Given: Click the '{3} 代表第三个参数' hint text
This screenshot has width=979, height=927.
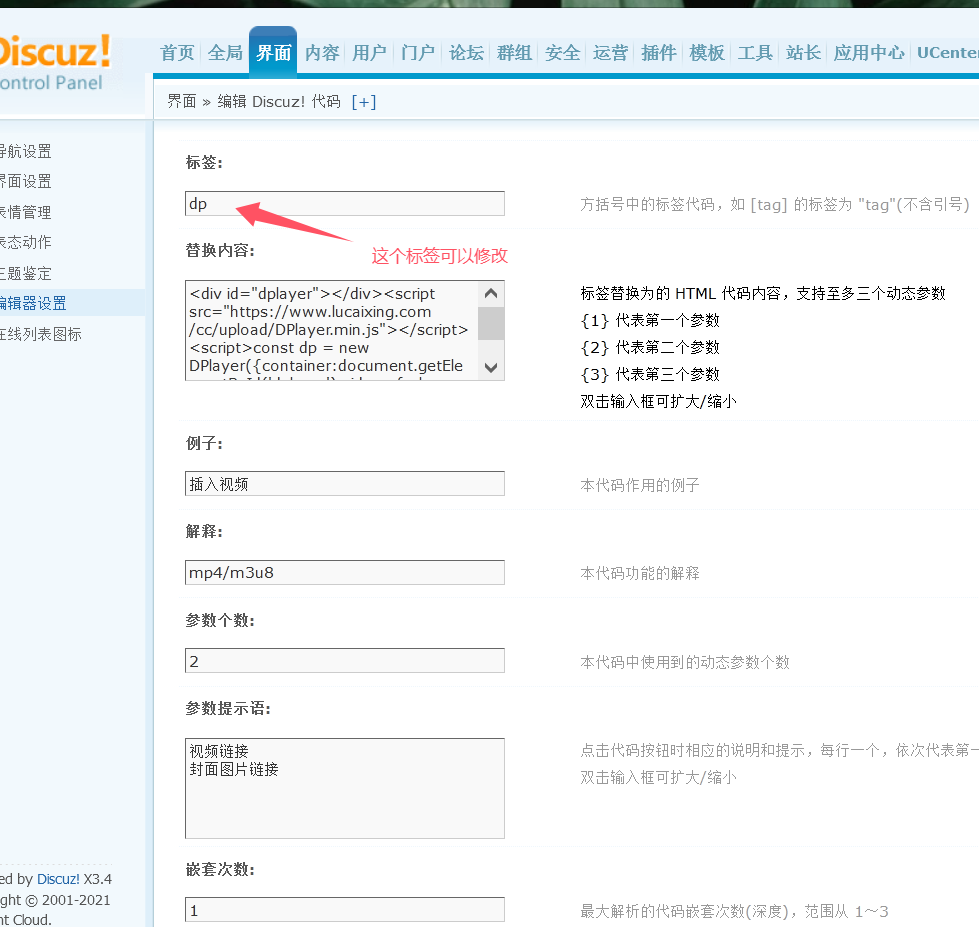Looking at the screenshot, I should [x=650, y=374].
